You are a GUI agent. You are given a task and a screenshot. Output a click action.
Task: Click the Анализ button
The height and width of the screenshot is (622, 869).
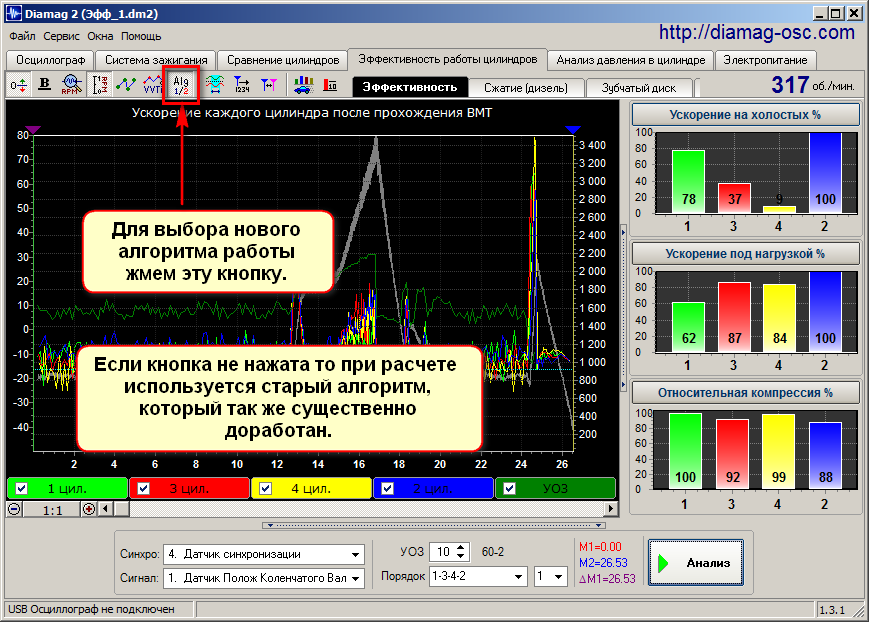click(696, 563)
